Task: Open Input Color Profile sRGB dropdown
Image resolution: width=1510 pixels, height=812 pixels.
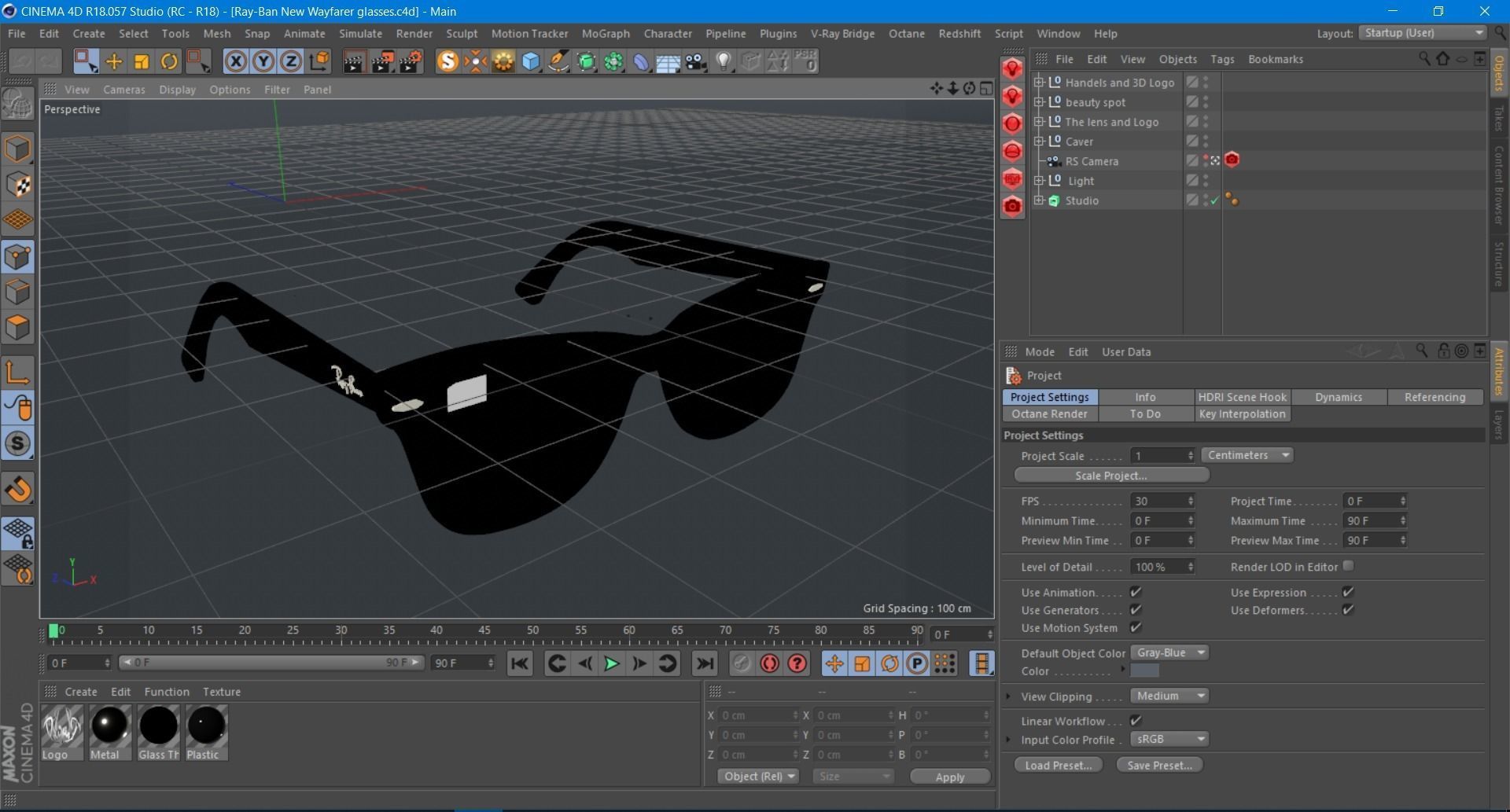Action: 1169,739
